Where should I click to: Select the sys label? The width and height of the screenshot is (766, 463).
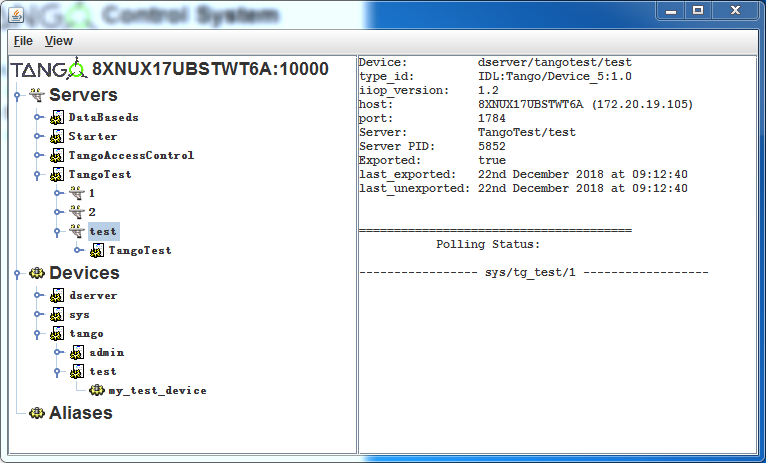coord(79,315)
